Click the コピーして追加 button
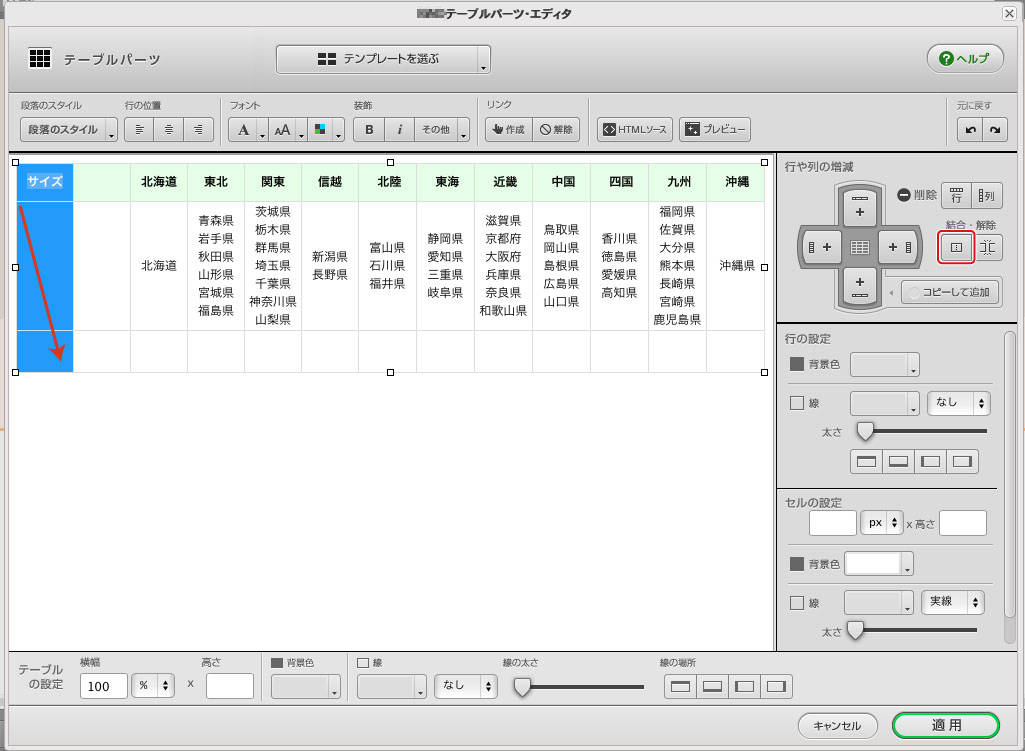Viewport: 1025px width, 751px height. click(951, 292)
